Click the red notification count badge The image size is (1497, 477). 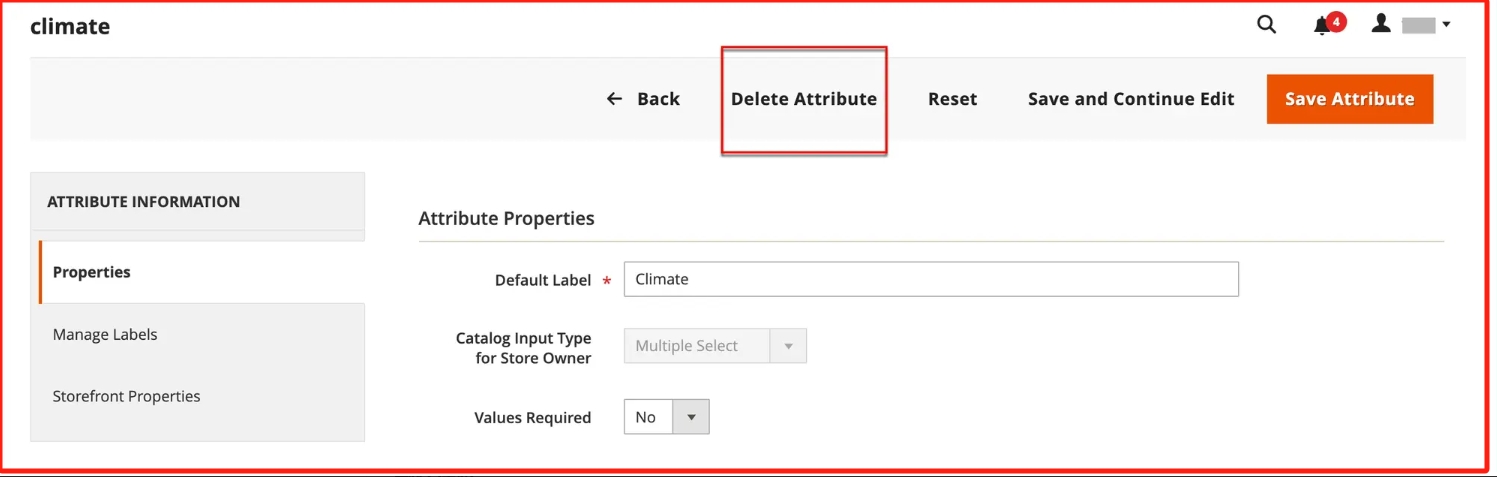[x=1336, y=21]
